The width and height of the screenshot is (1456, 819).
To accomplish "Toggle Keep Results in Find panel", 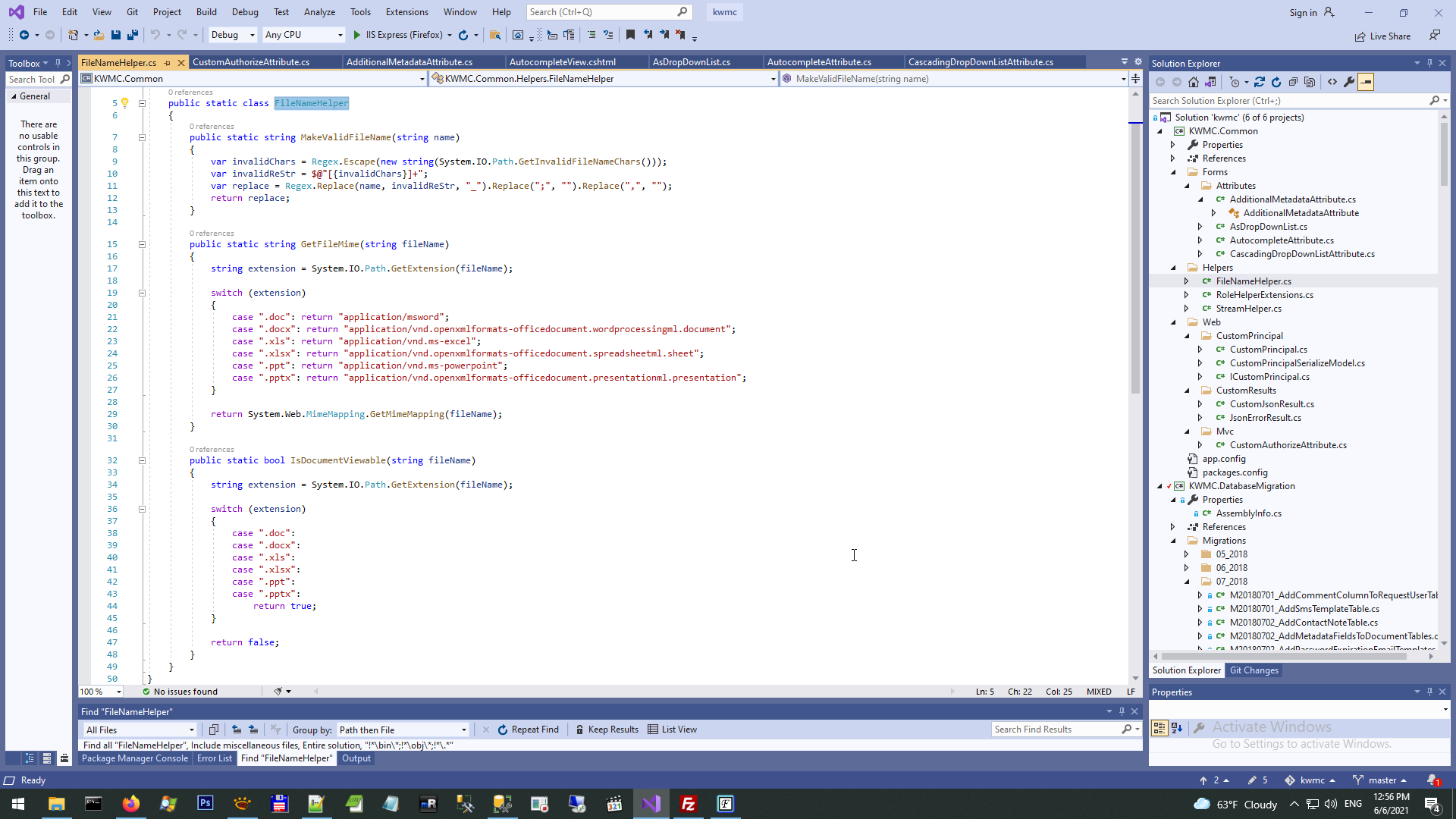I will coord(607,730).
